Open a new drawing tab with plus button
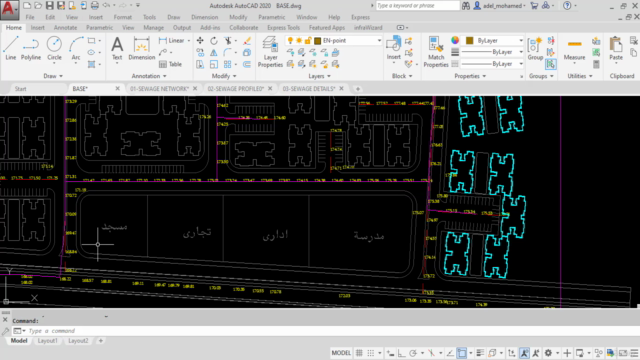 click(358, 89)
